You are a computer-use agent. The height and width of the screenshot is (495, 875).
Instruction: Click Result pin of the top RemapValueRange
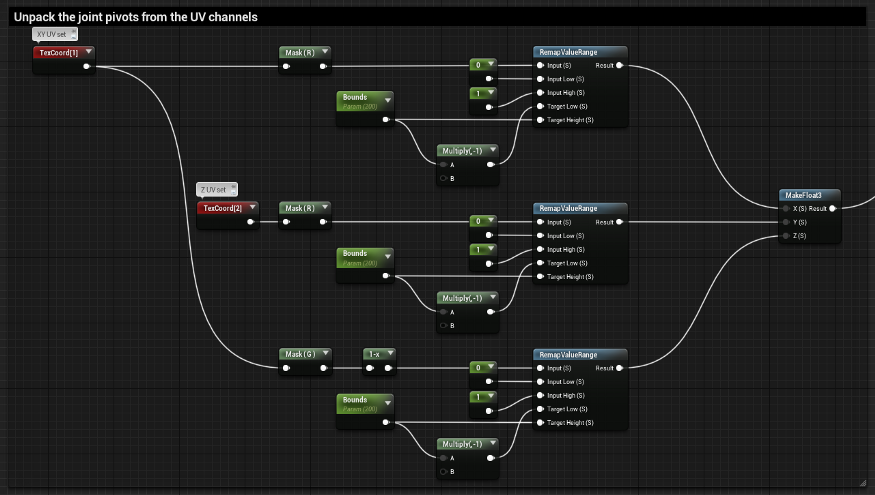(619, 65)
